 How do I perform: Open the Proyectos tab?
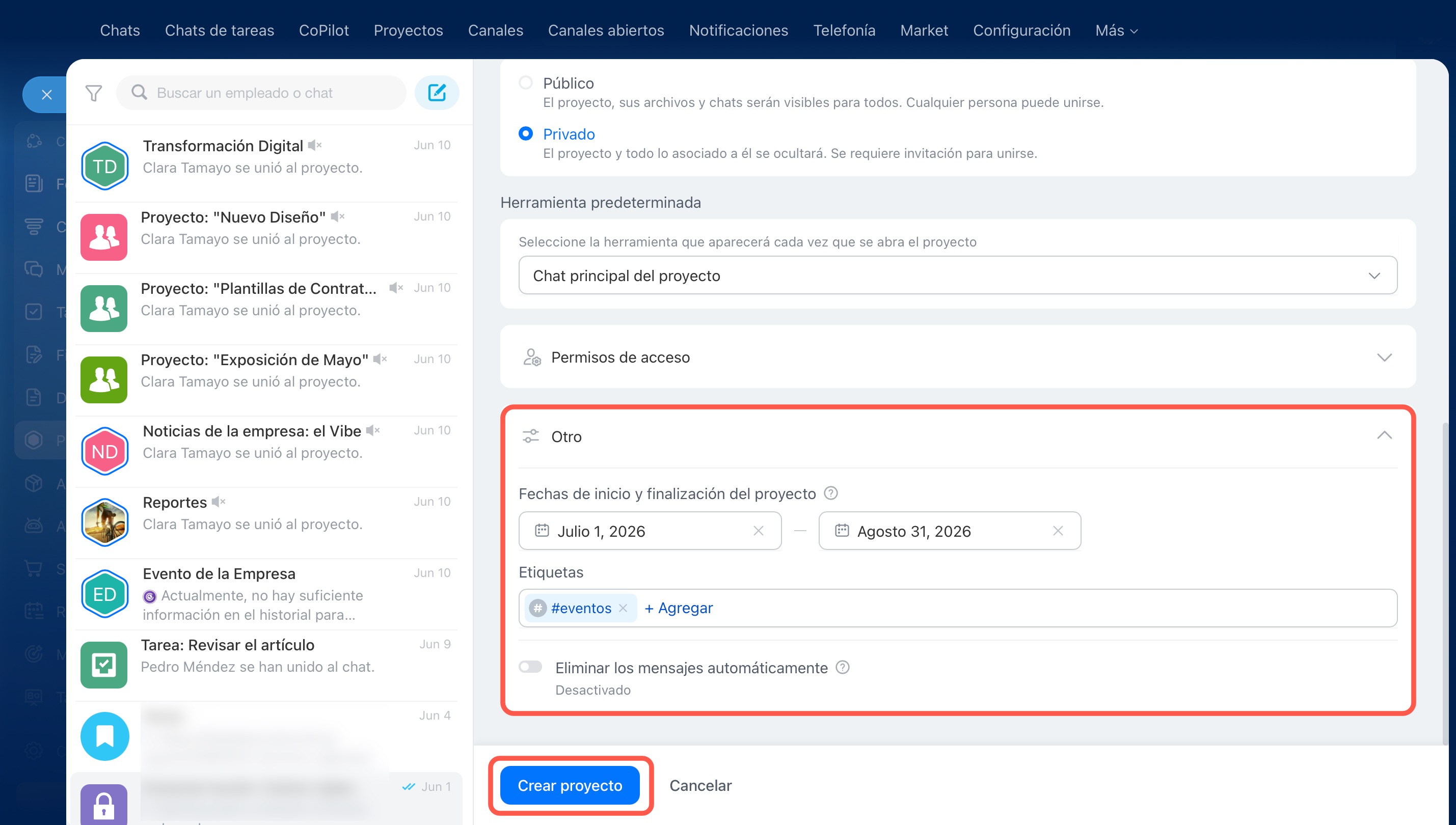click(408, 31)
